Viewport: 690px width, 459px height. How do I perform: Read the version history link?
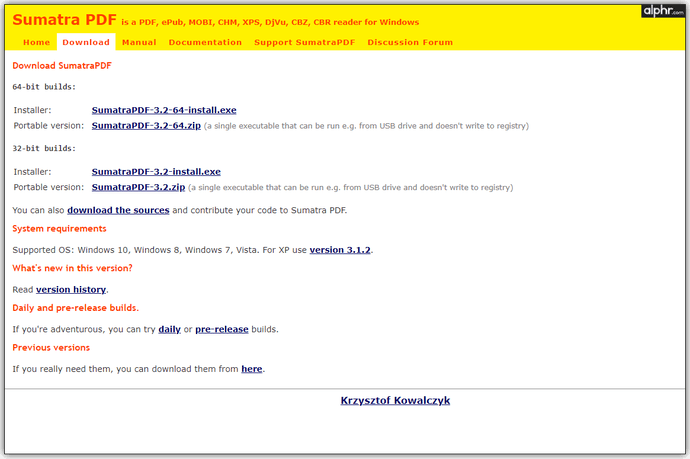click(71, 290)
